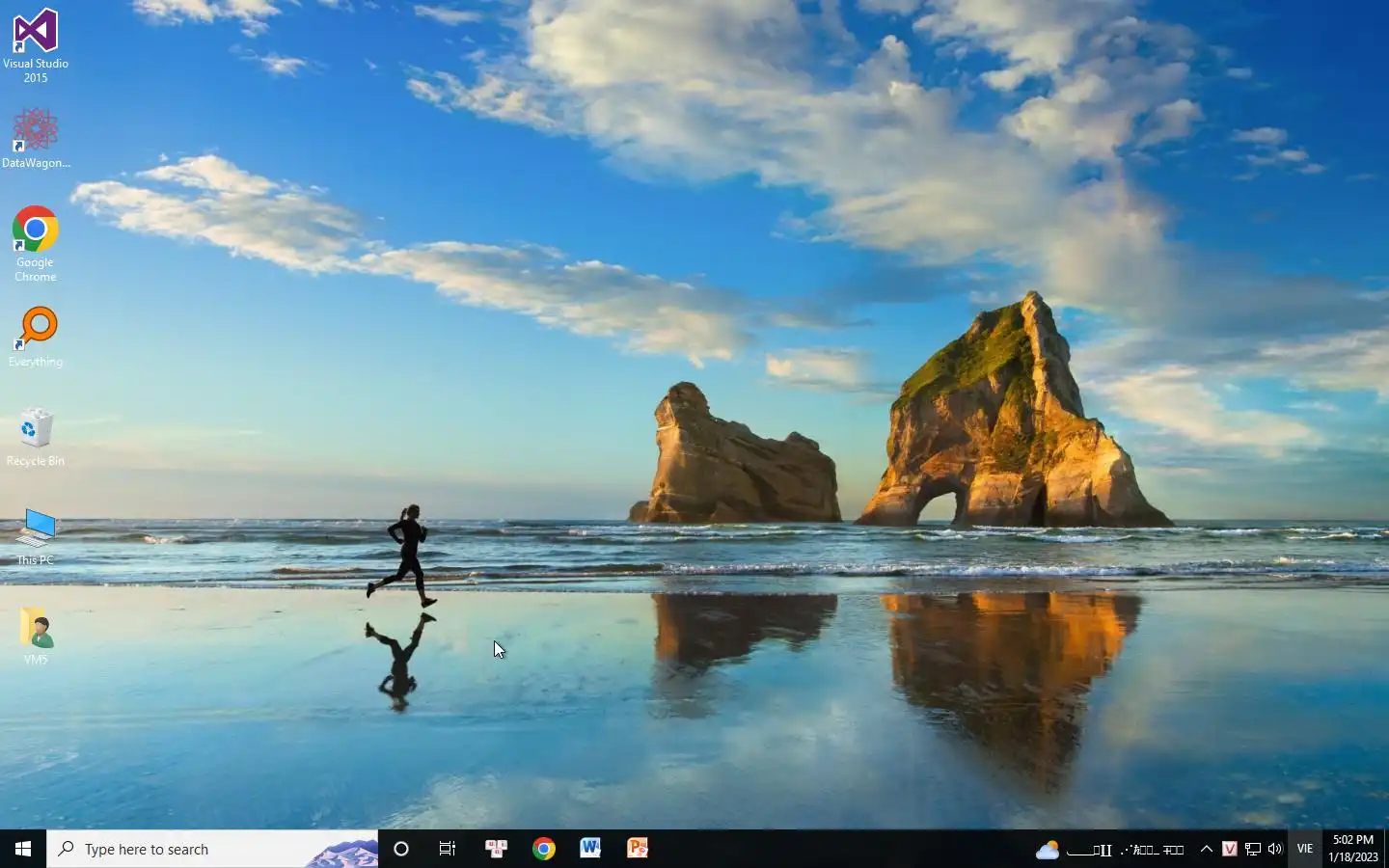
Task: Open Task View on the taskbar
Action: [x=448, y=849]
